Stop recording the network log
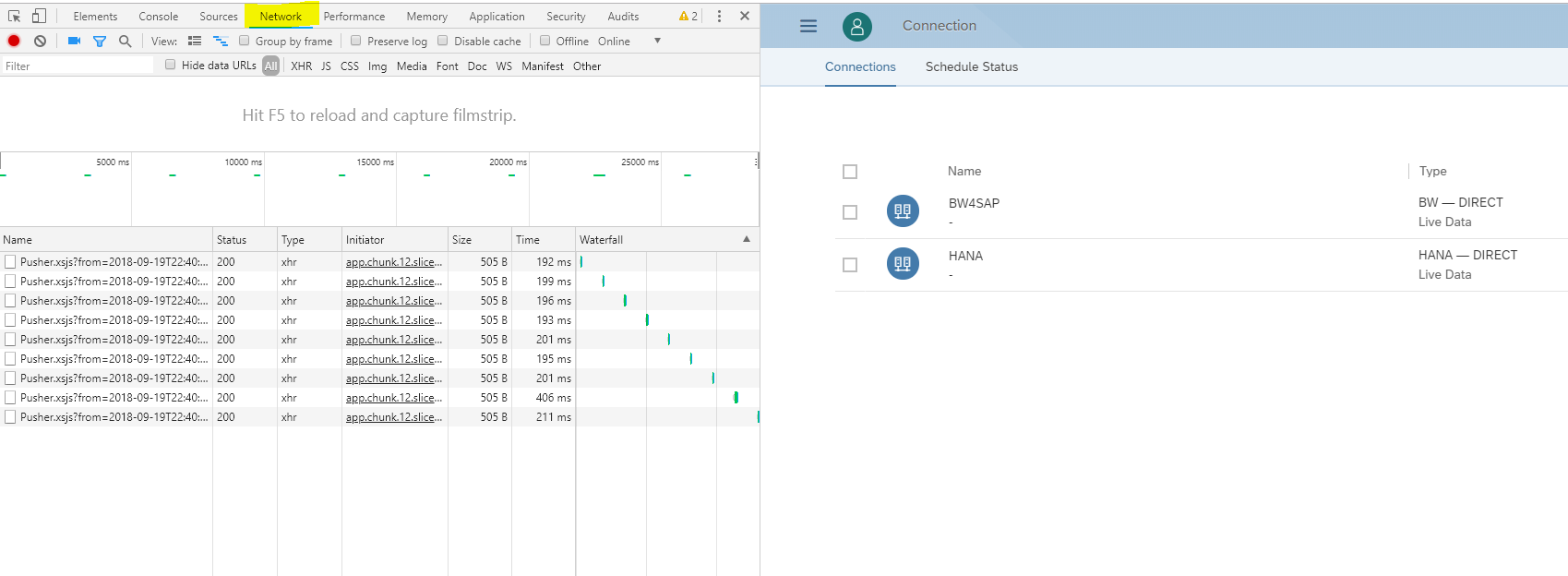Screen dimensions: 1568x576 point(14,41)
